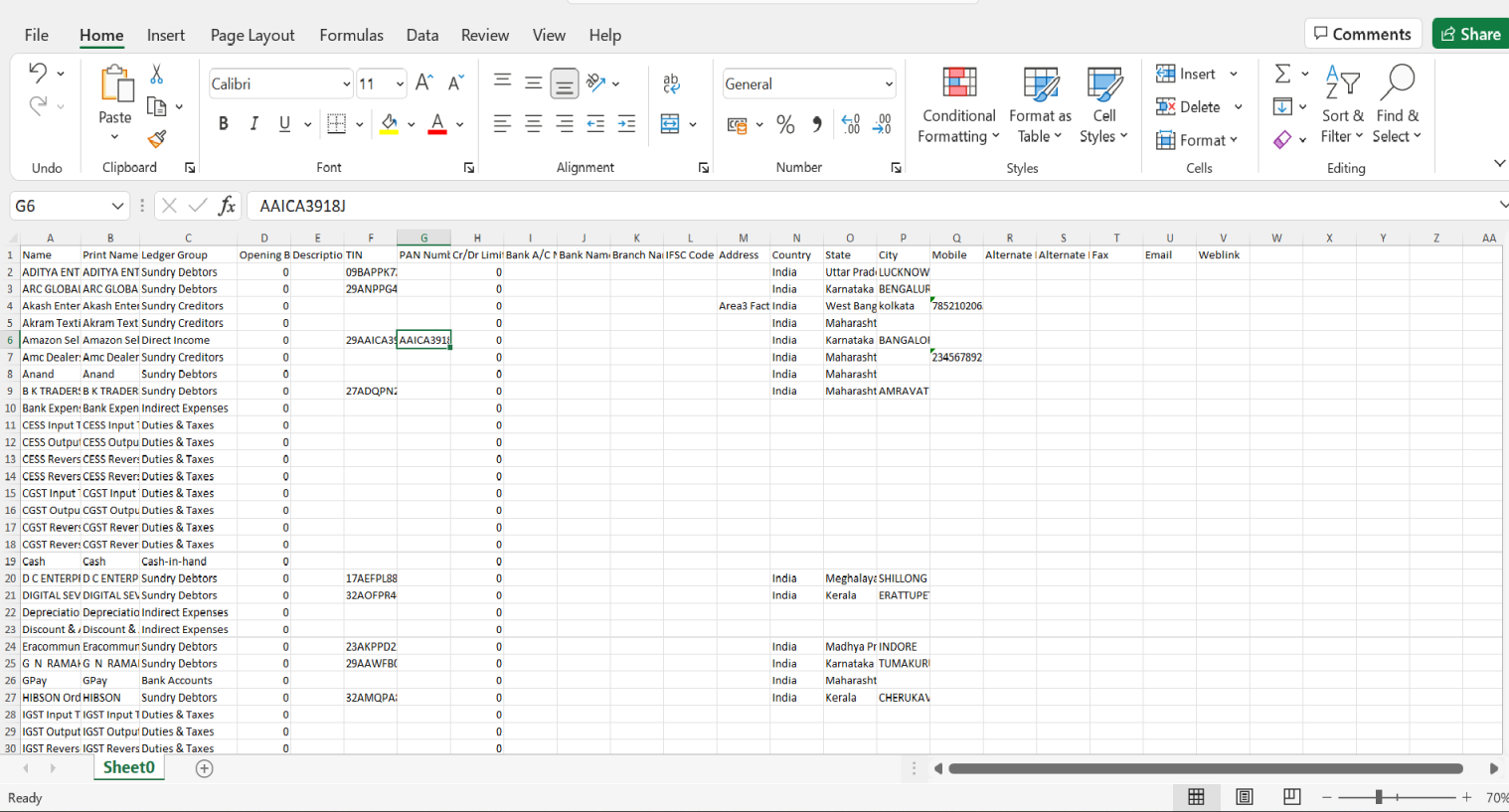
Task: Apply Fill Color bucket icon
Action: (x=389, y=123)
